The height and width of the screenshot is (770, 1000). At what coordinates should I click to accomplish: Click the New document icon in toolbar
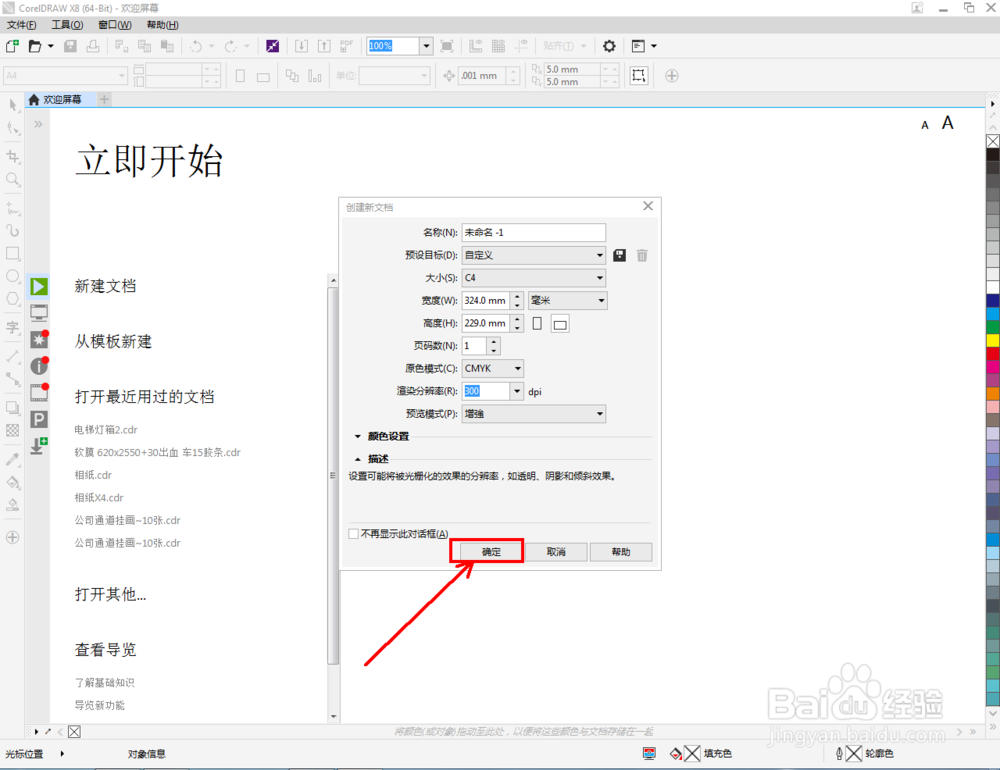pyautogui.click(x=12, y=46)
